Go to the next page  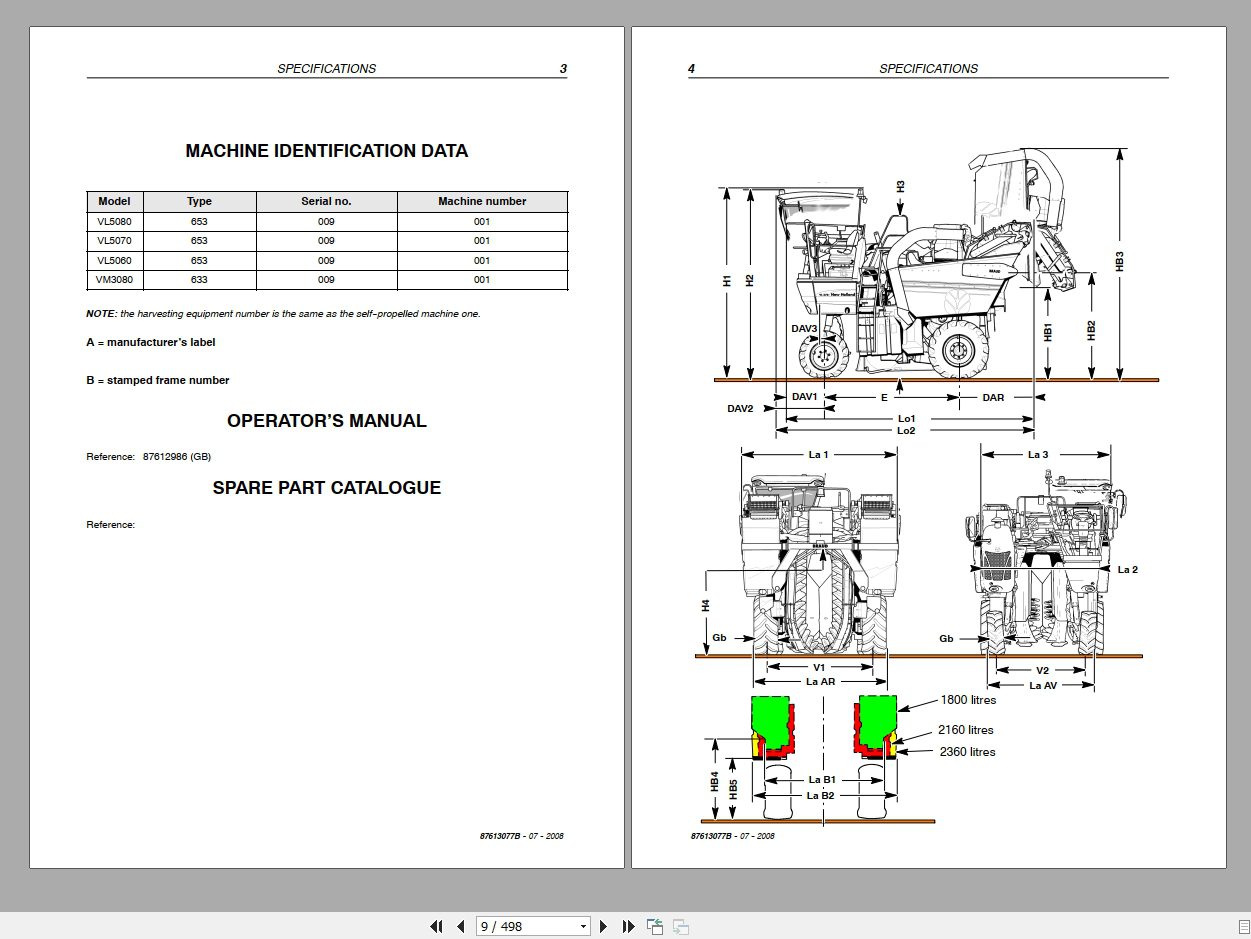(604, 927)
